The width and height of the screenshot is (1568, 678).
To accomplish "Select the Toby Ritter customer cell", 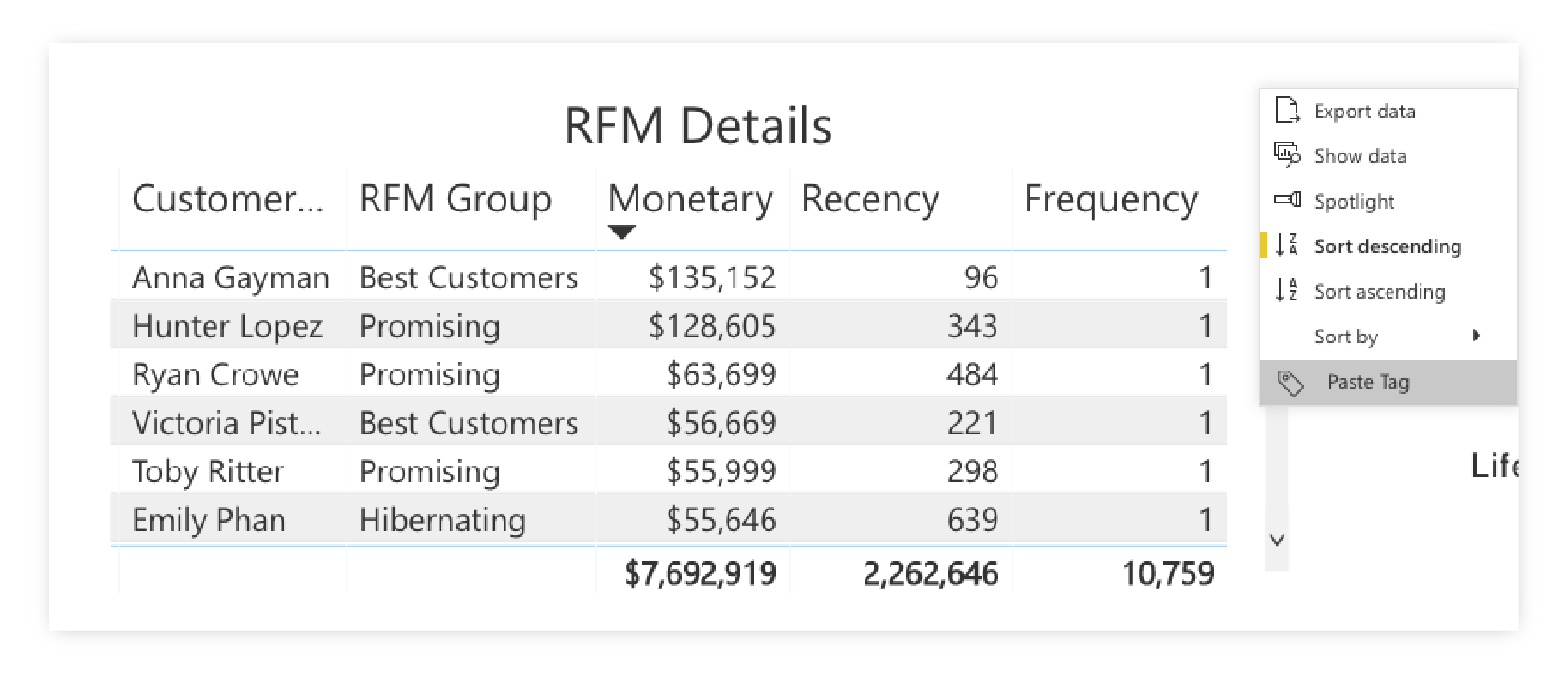I will (x=208, y=471).
